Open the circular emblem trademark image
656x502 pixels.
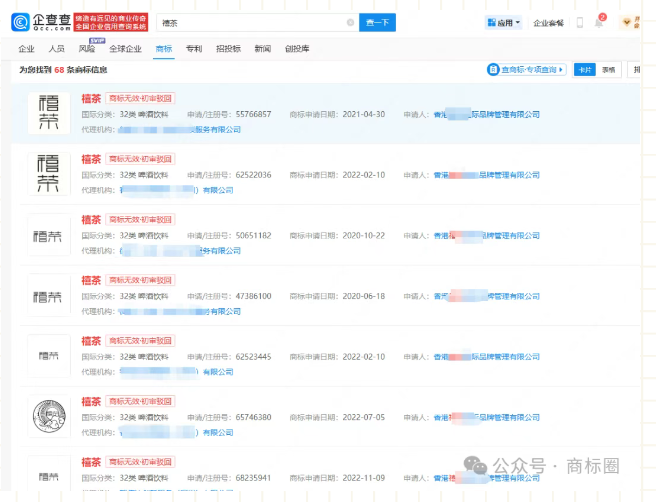tap(48, 417)
